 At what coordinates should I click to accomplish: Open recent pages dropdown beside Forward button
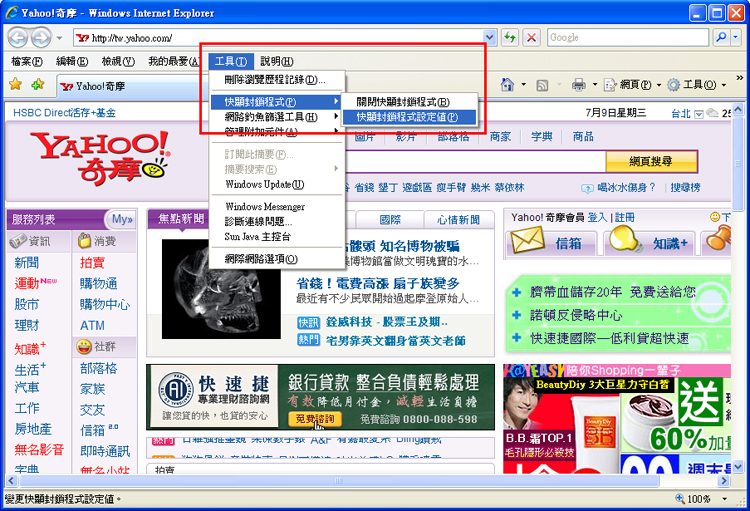(x=59, y=38)
